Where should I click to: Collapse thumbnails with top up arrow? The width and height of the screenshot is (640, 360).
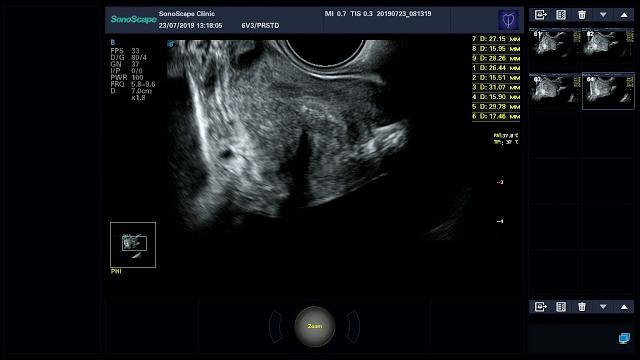pyautogui.click(x=624, y=15)
